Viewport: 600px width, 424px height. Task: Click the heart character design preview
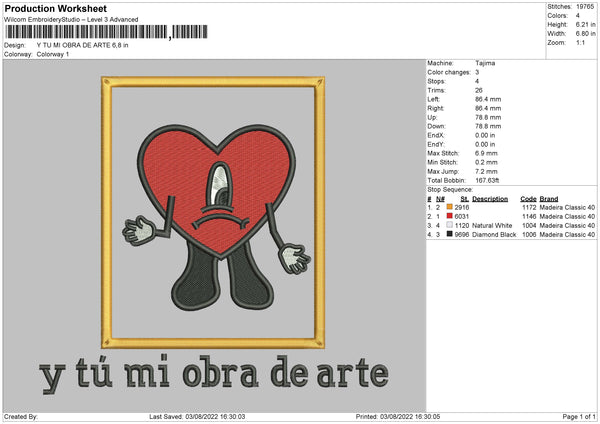(x=217, y=217)
